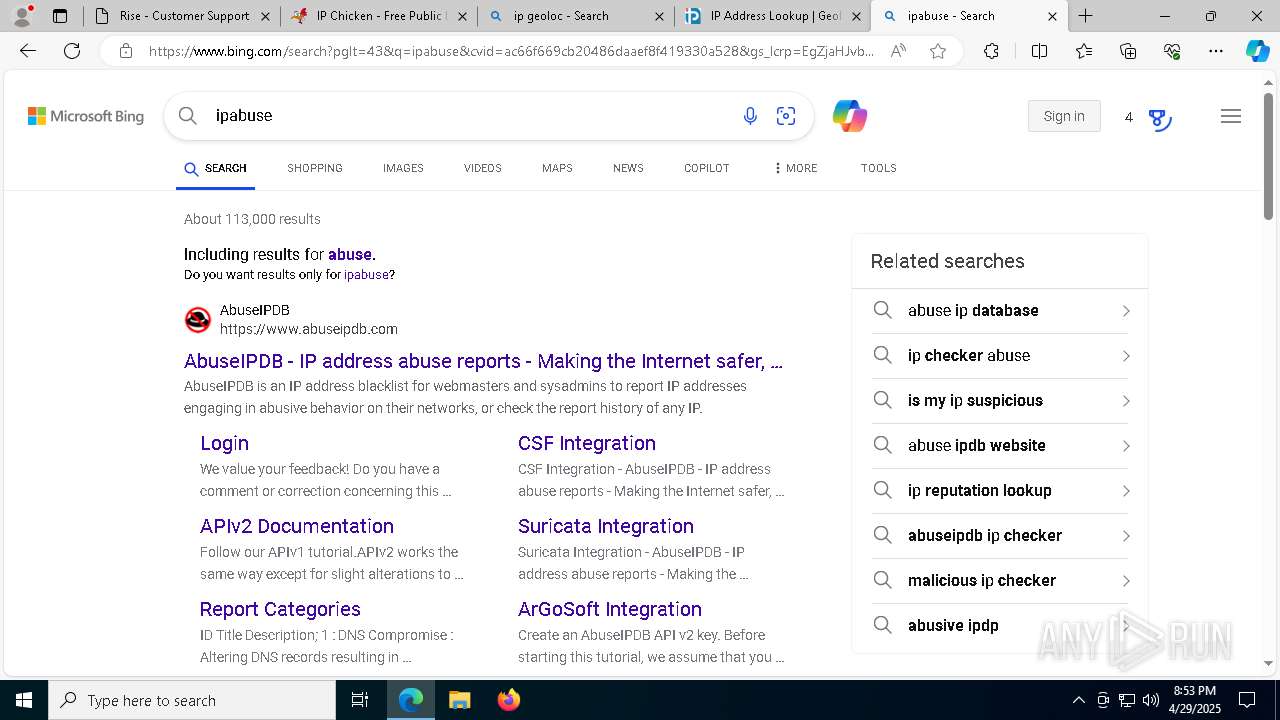This screenshot has width=1280, height=720.
Task: Click the page vertical scrollbar thumb
Action: [1268, 155]
